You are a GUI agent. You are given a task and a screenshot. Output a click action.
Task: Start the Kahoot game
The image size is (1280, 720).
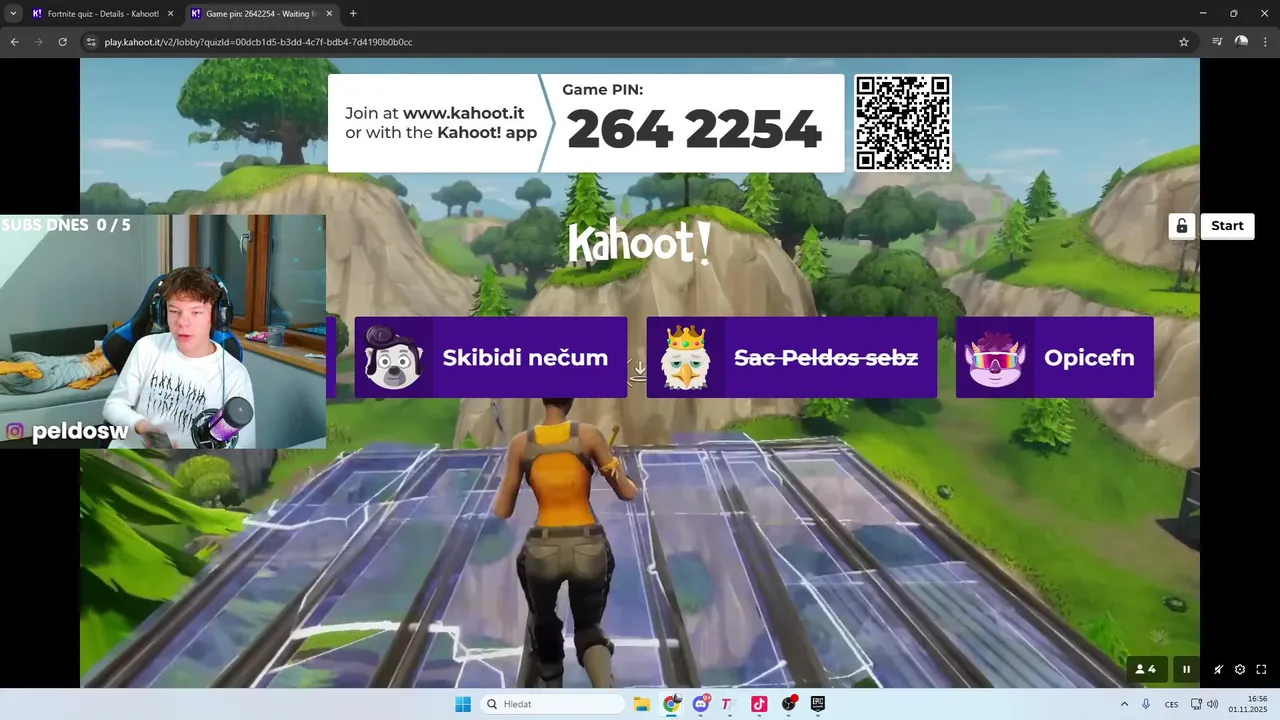click(x=1227, y=226)
